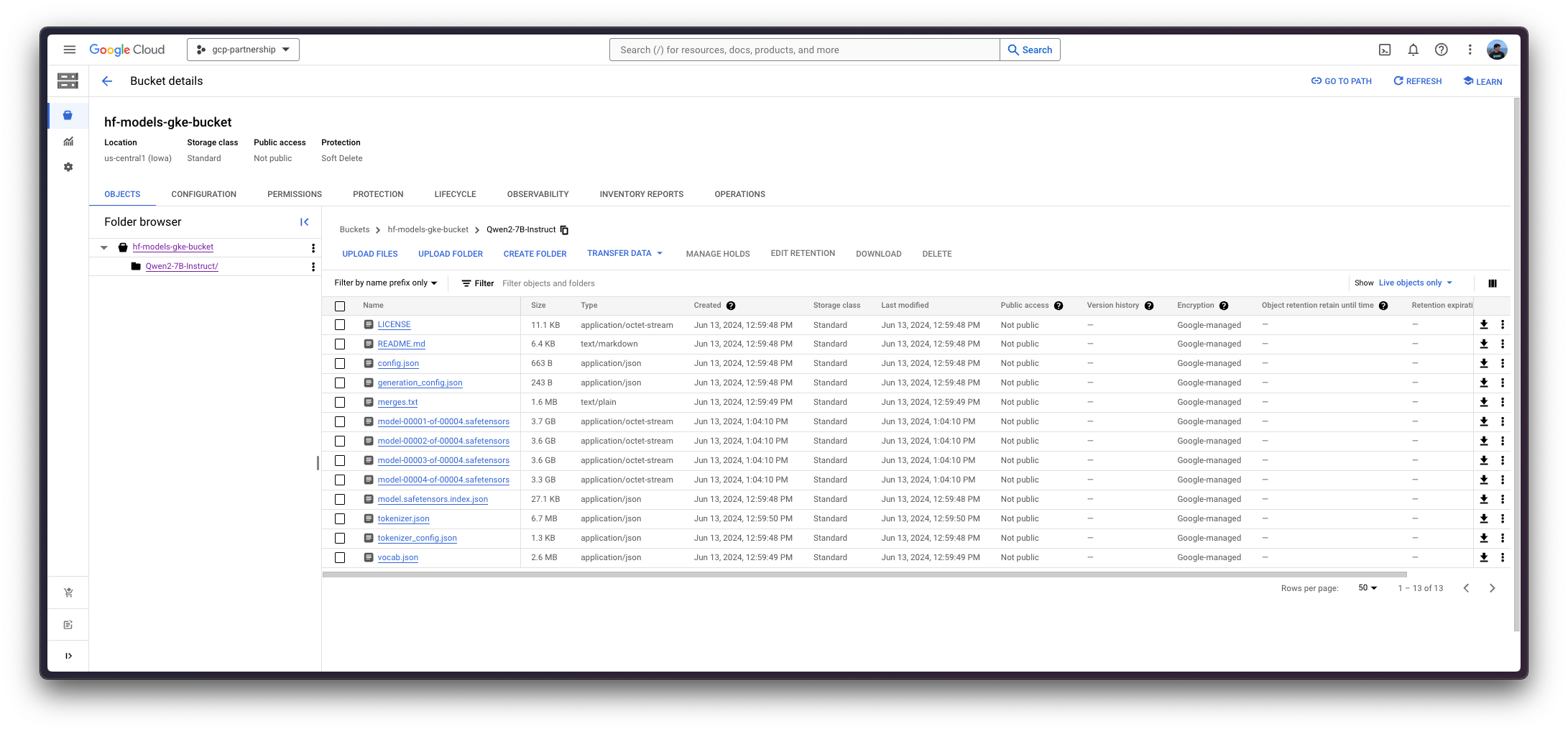The image size is (1568, 732).
Task: Click the vertical page scrollbar
Action: (1516, 365)
